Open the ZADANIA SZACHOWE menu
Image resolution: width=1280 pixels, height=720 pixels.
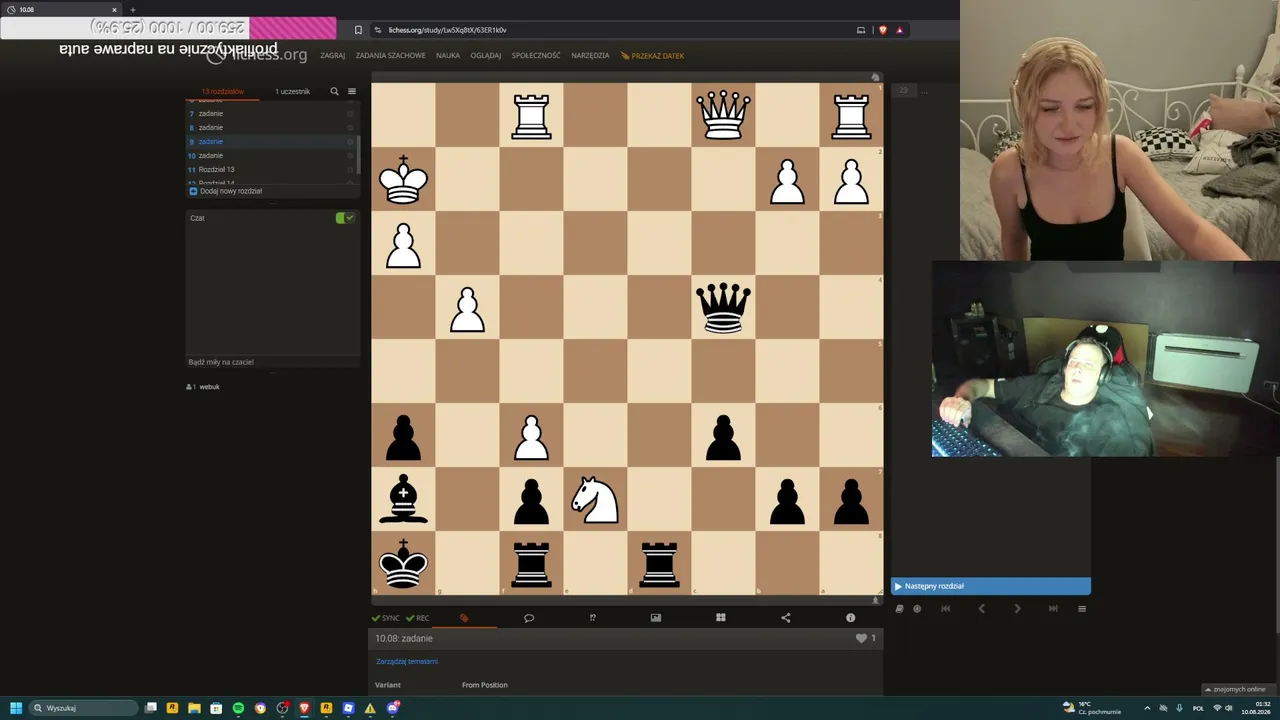click(391, 56)
